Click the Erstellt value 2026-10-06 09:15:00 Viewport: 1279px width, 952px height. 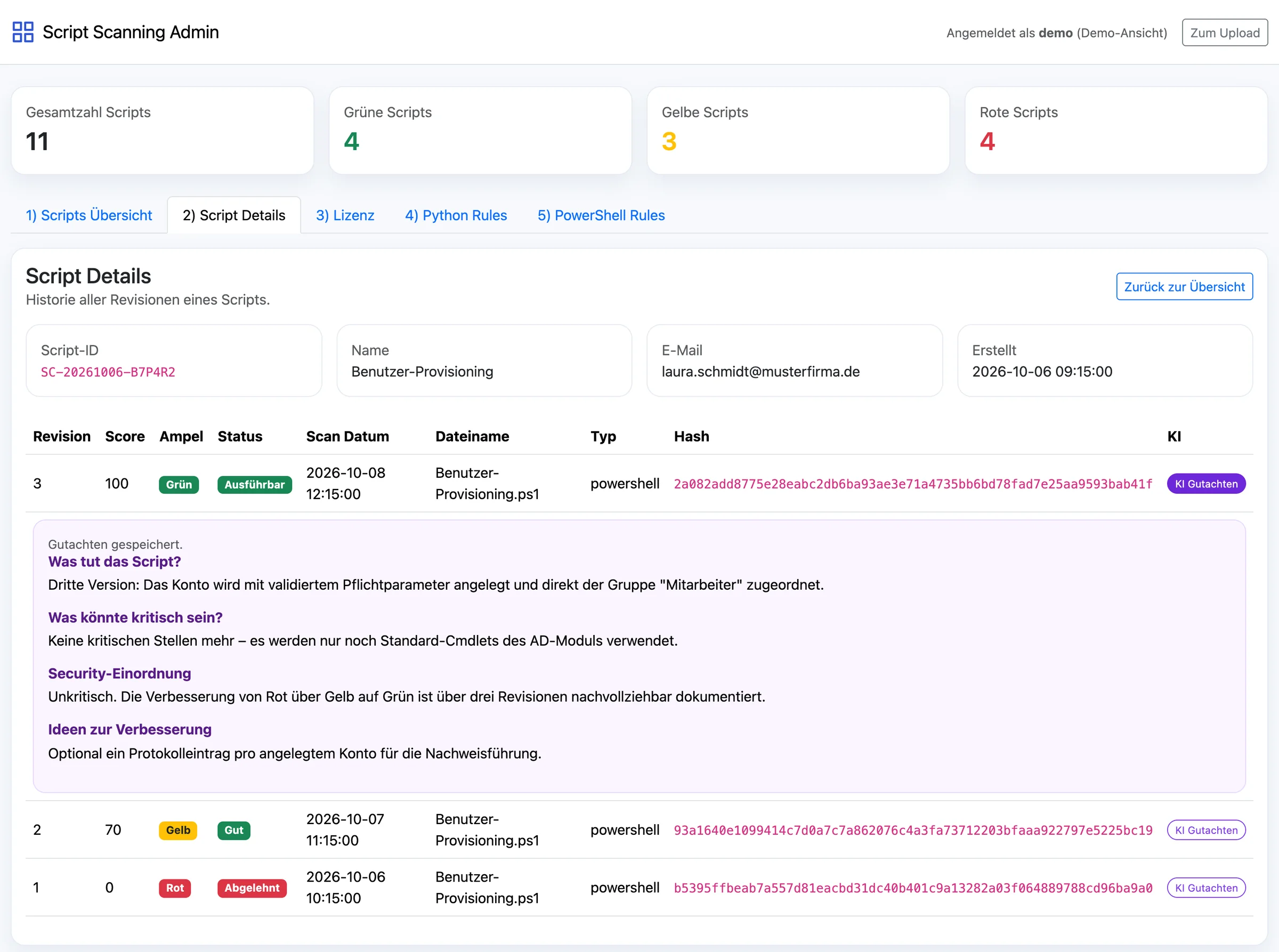1042,372
